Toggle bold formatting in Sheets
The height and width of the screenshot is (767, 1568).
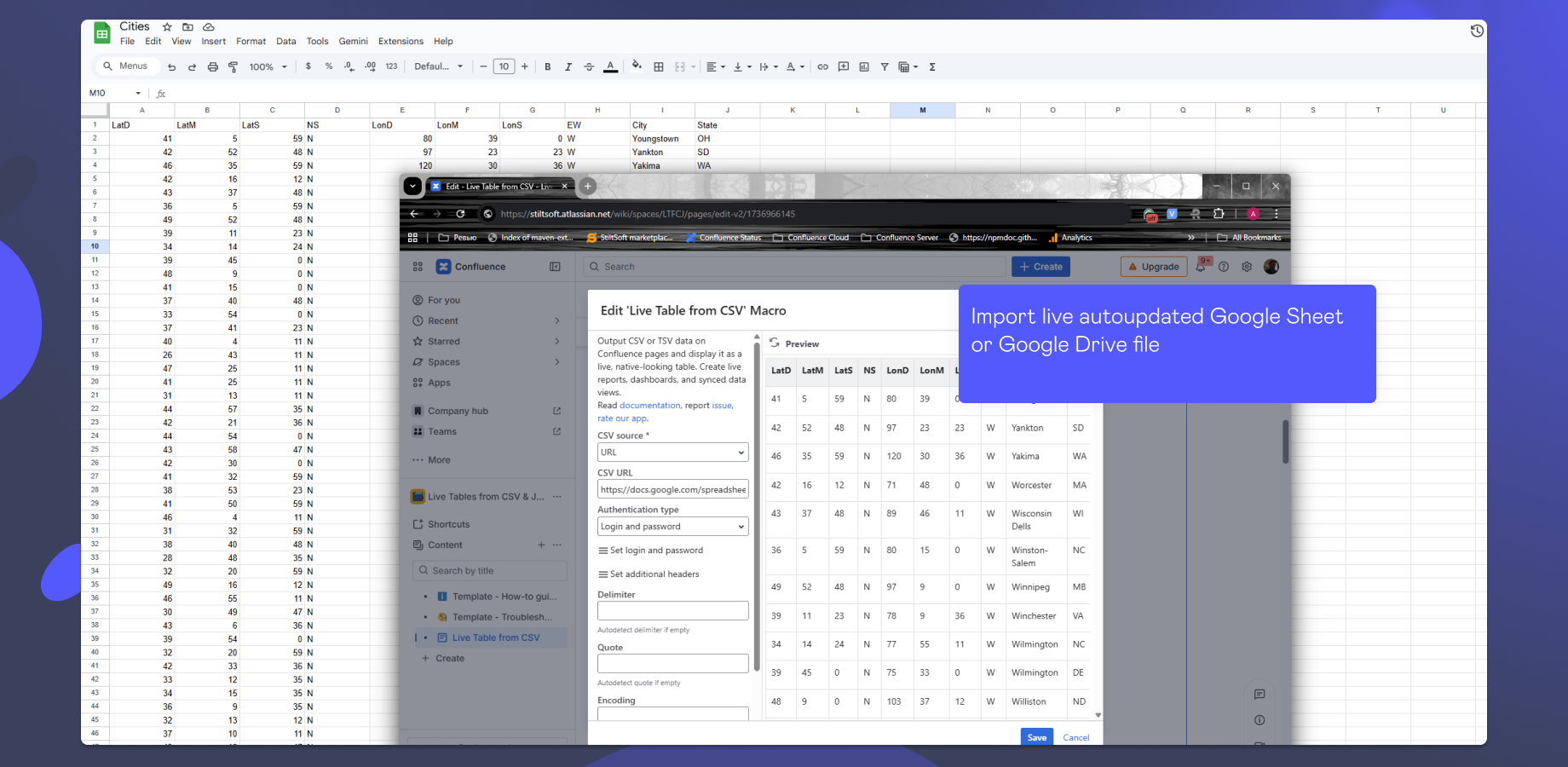[547, 66]
